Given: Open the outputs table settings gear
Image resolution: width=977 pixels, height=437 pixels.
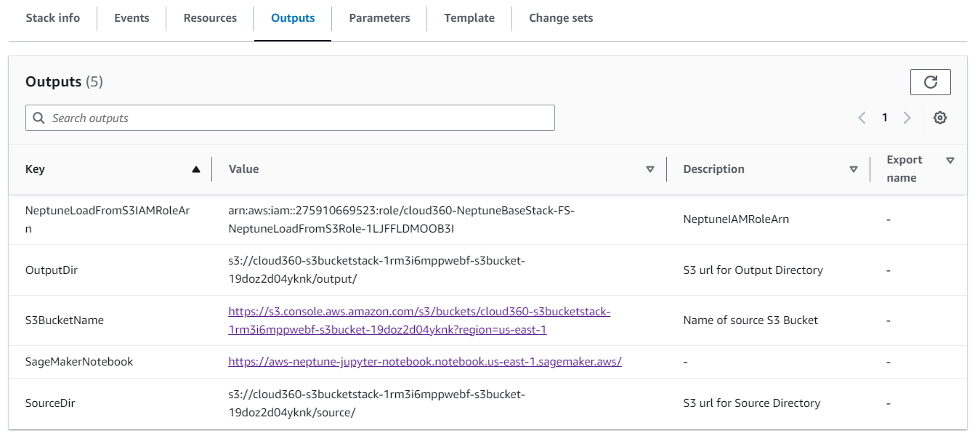Looking at the screenshot, I should coord(940,118).
